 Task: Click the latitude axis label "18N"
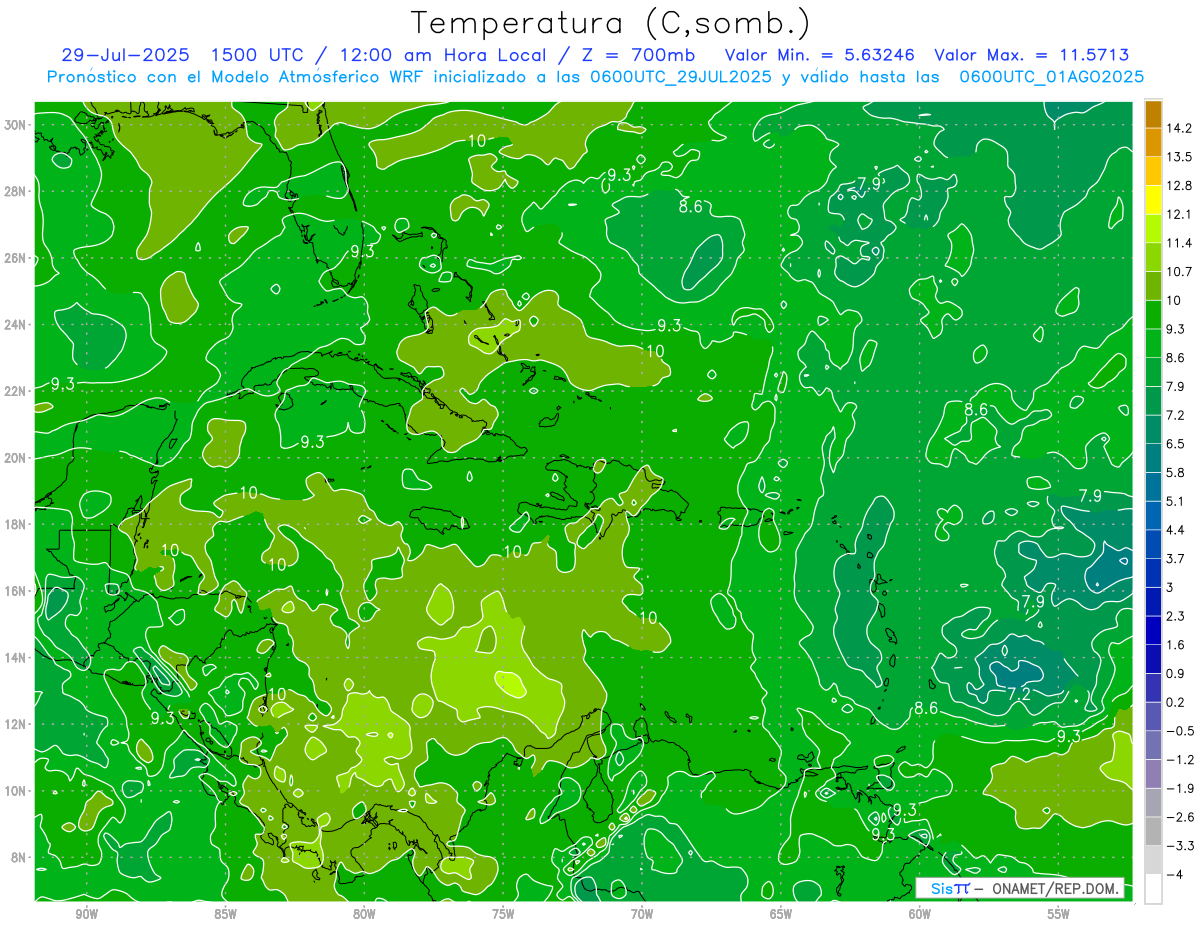tap(17, 524)
